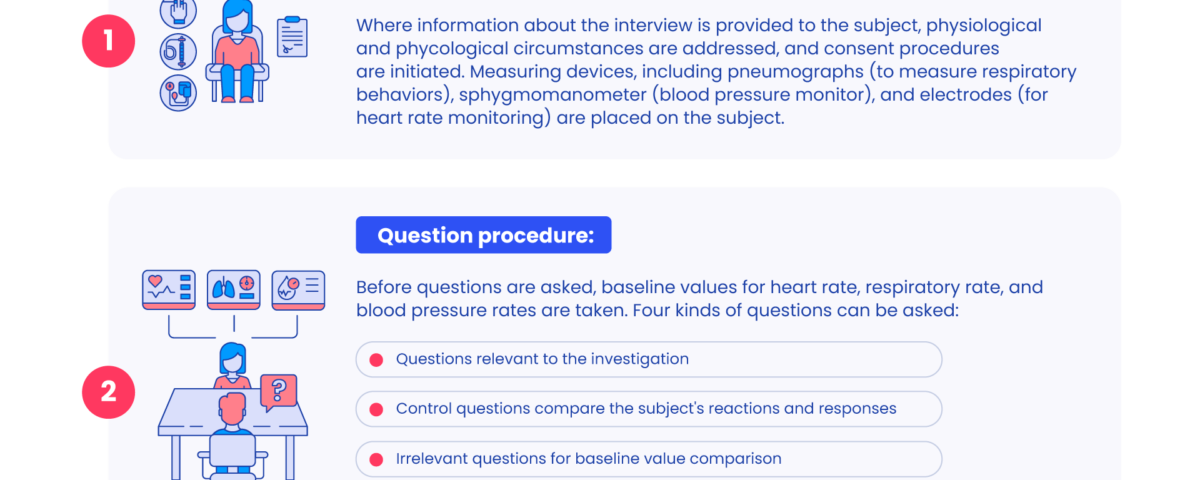Click the 'Control questions compare' list item

pyautogui.click(x=649, y=409)
